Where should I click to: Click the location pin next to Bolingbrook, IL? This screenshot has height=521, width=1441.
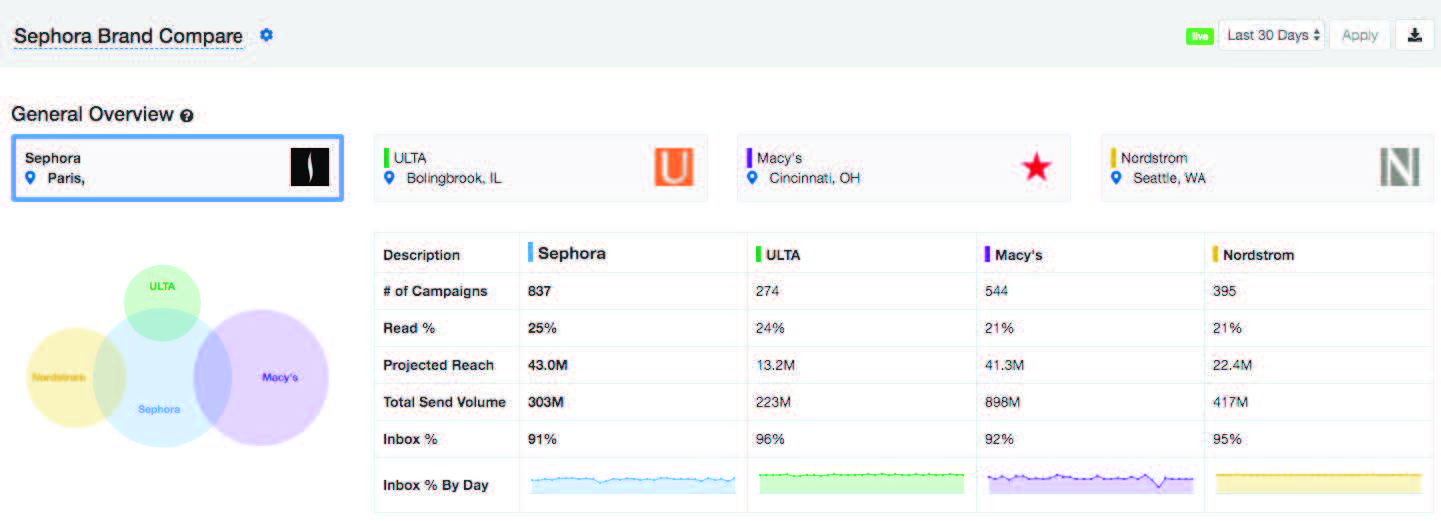click(390, 178)
